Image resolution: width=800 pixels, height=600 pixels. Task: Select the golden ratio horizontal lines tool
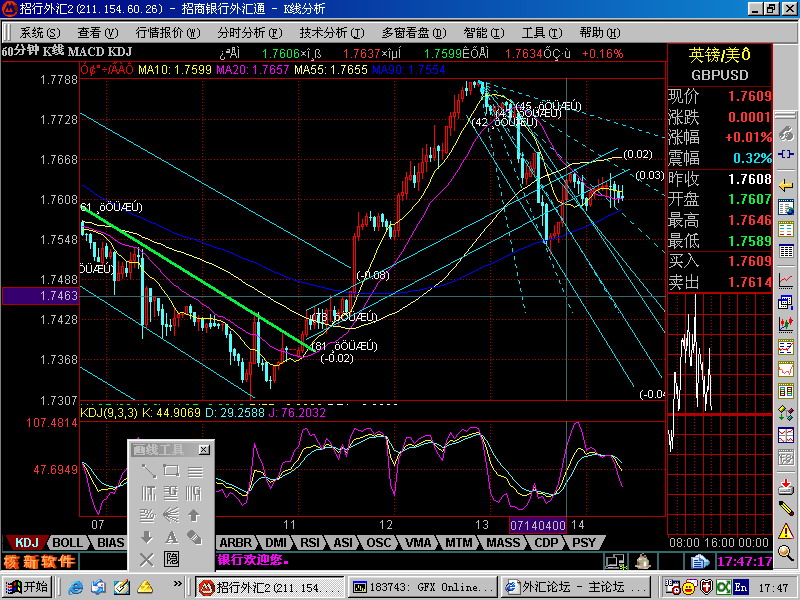coord(171,493)
